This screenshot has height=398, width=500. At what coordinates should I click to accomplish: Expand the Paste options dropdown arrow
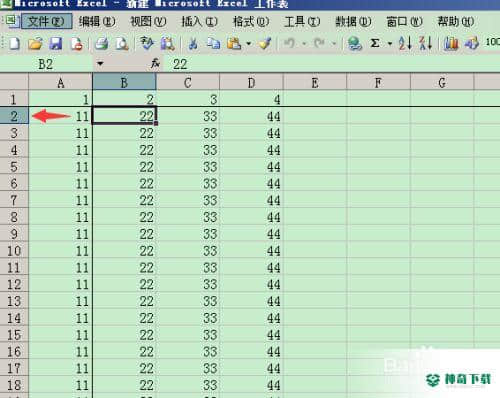pyautogui.click(x=249, y=44)
